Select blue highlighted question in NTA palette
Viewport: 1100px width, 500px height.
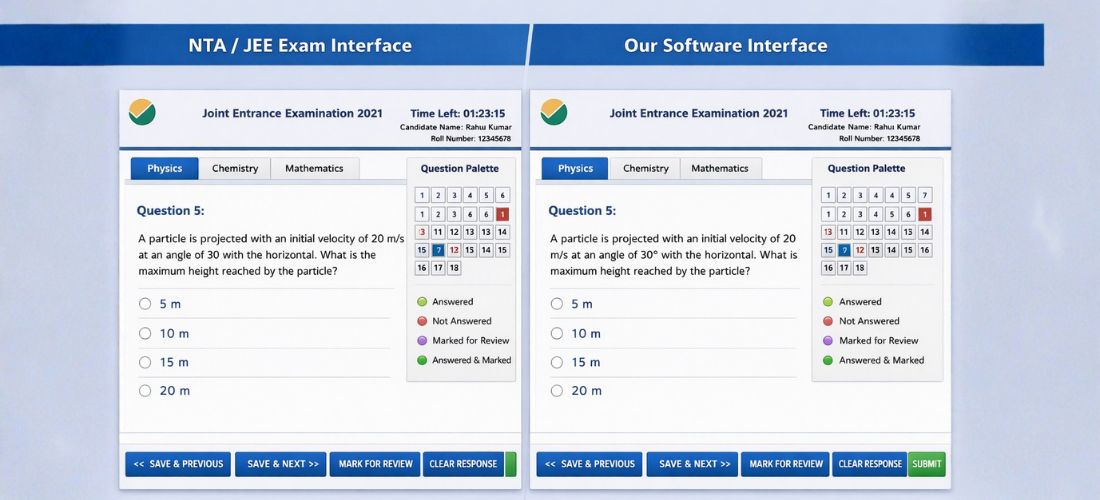click(x=438, y=250)
